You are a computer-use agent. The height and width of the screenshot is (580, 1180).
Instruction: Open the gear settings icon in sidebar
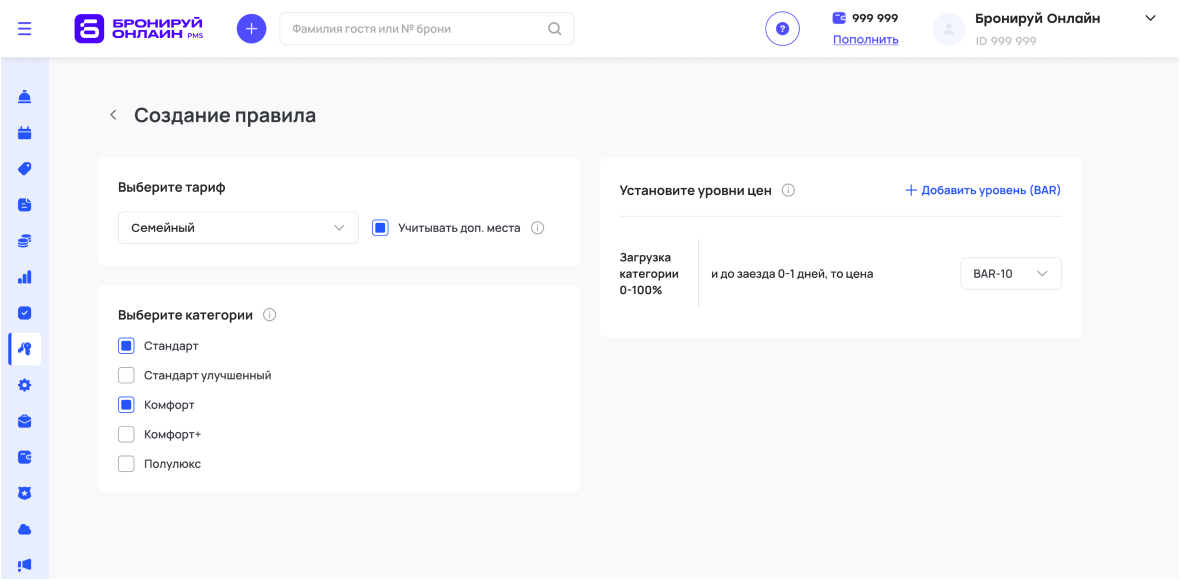pos(25,385)
